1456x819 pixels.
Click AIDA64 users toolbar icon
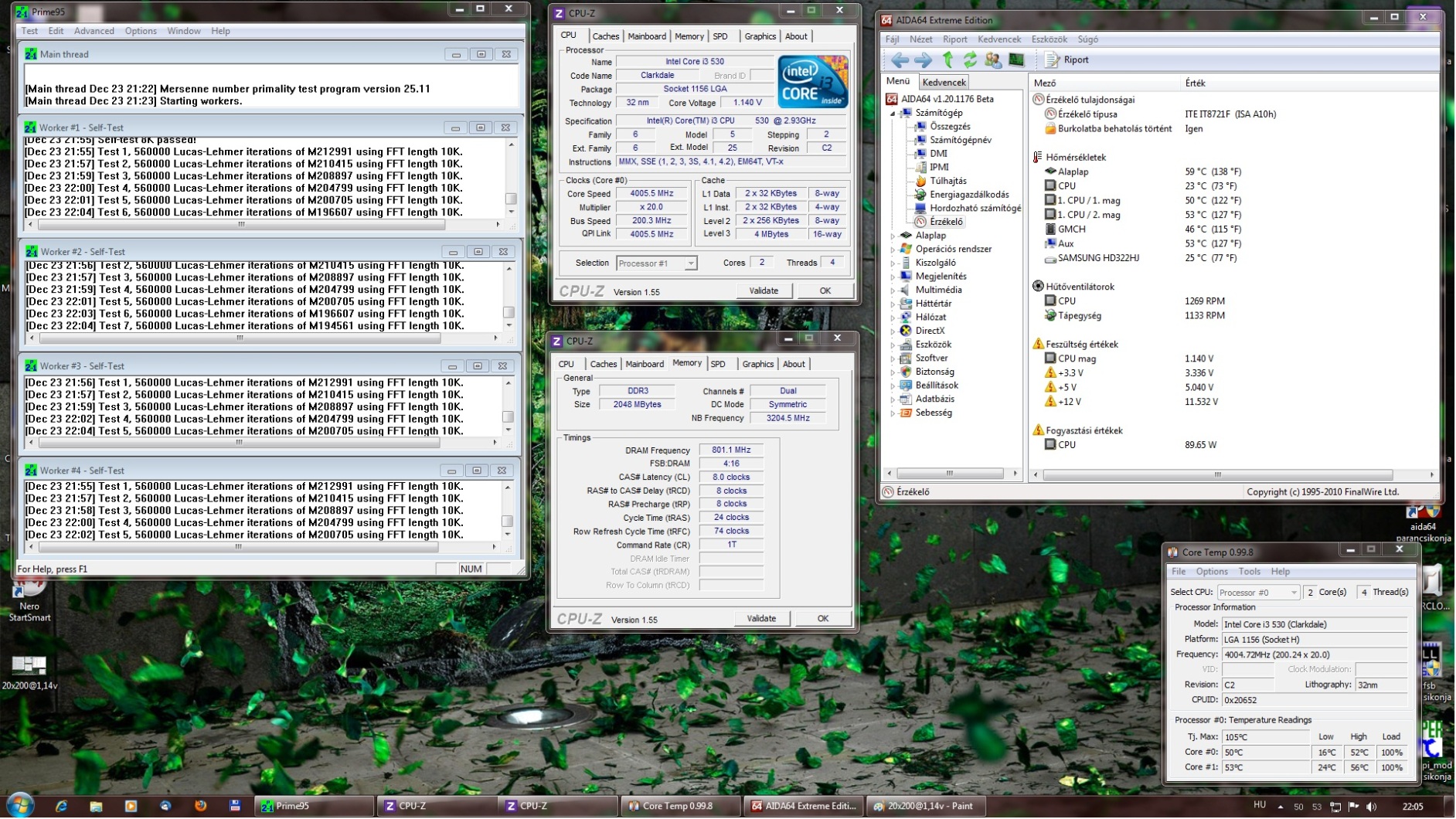(x=993, y=59)
